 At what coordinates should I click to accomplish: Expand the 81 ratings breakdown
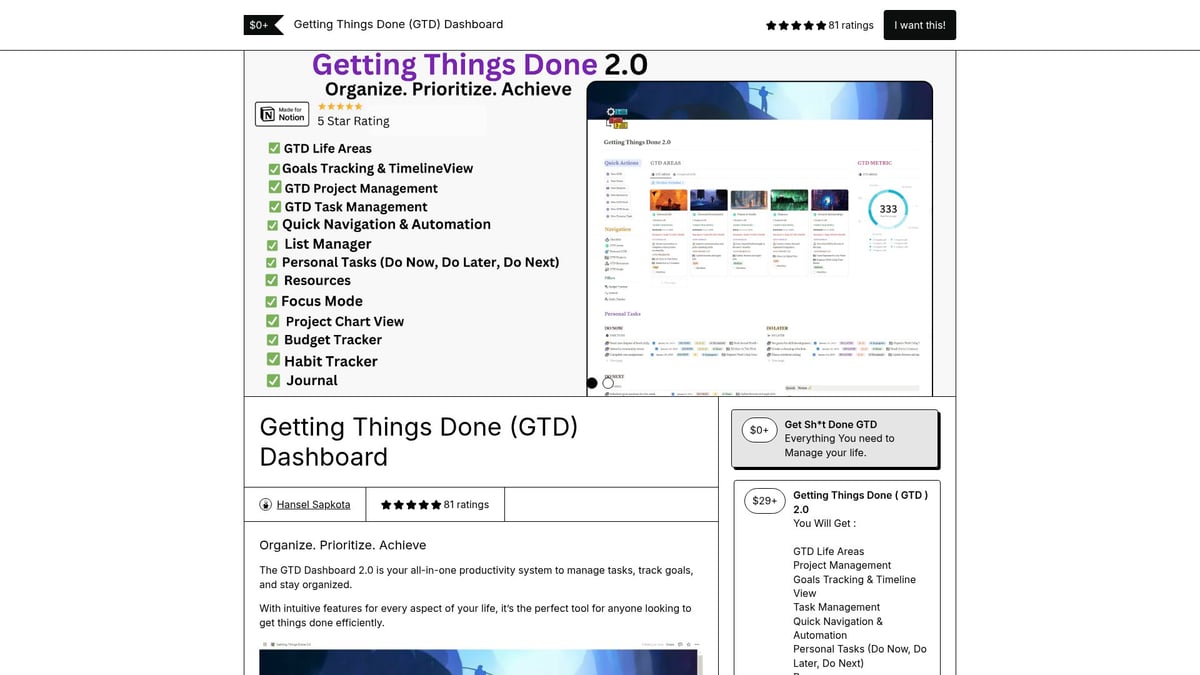coord(435,504)
